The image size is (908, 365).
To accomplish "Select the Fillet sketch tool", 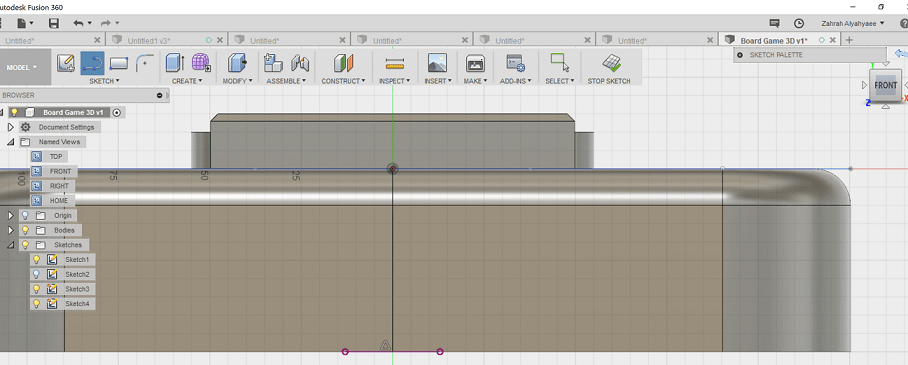I will point(145,63).
